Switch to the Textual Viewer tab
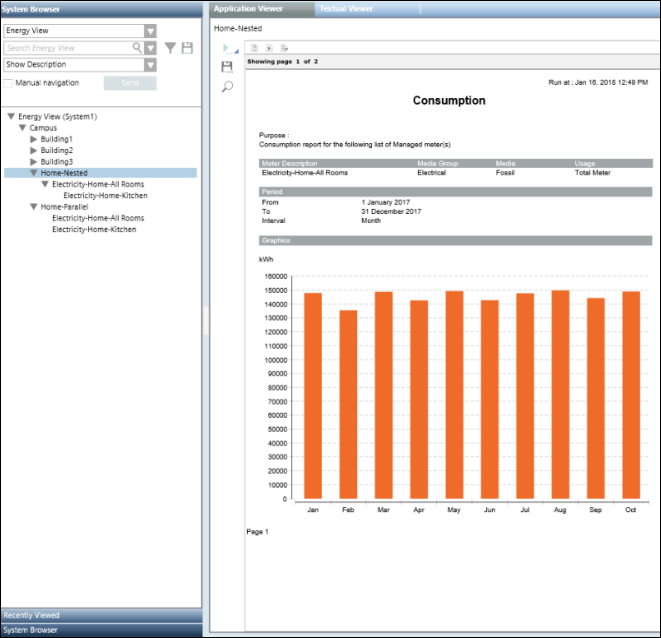This screenshot has height=638, width=661. pyautogui.click(x=346, y=8)
